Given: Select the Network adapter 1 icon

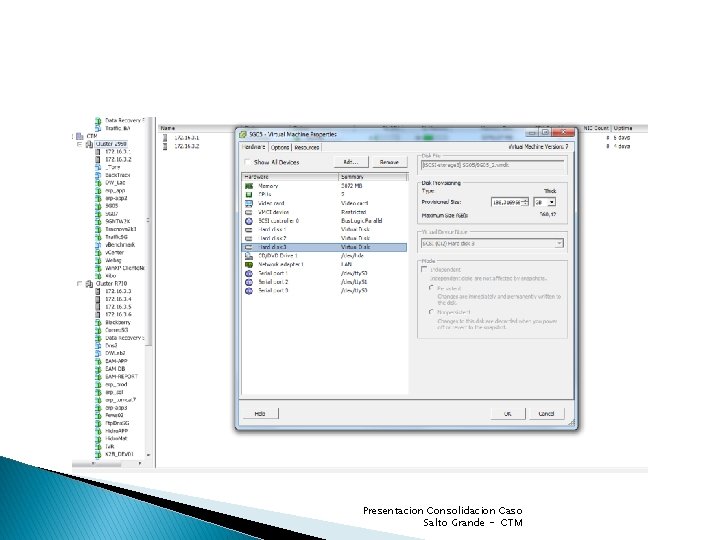Looking at the screenshot, I should [249, 264].
